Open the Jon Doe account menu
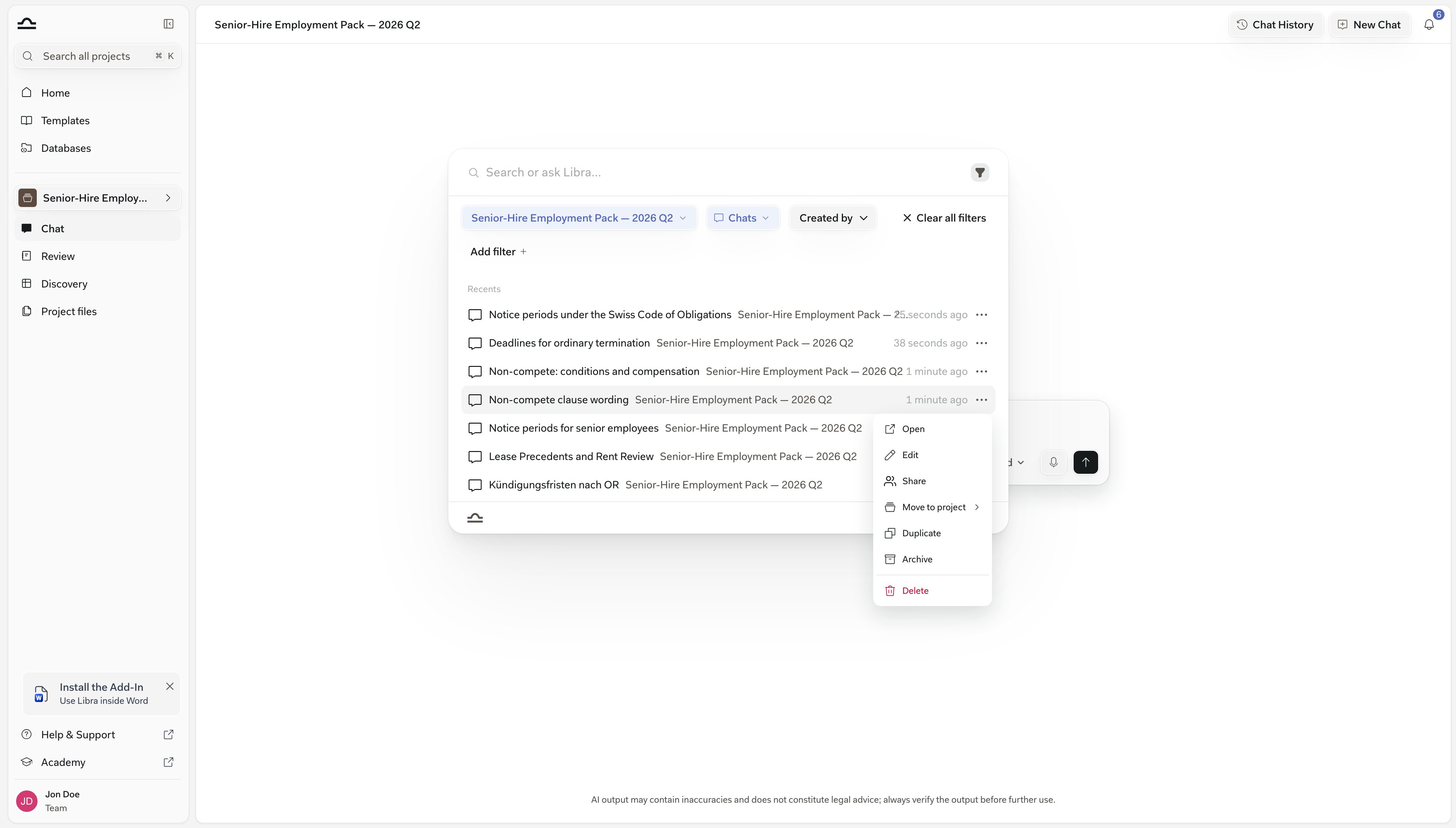1456x828 pixels. click(x=97, y=801)
